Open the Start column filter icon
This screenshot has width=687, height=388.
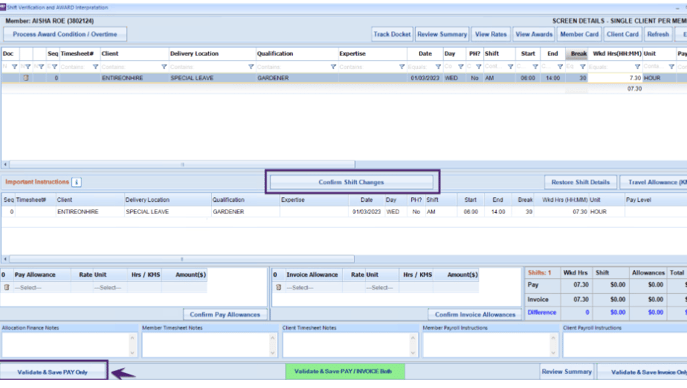(535, 67)
